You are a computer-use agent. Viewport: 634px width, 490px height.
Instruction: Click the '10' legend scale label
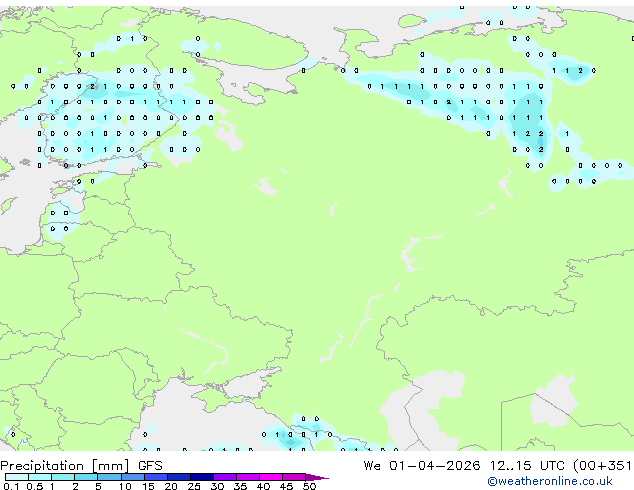(x=125, y=486)
